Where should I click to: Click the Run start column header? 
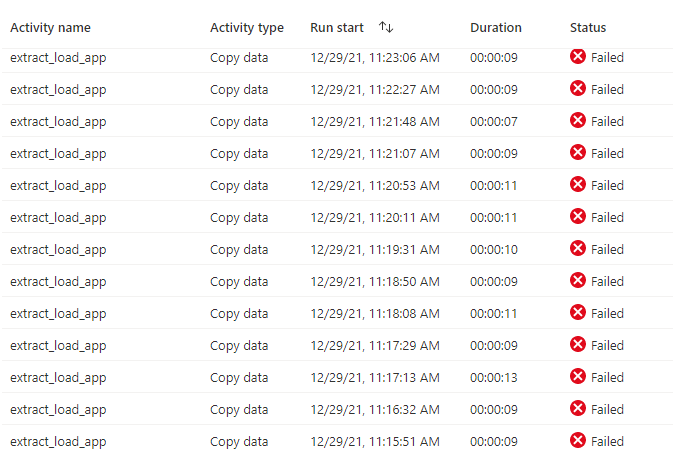click(x=337, y=27)
